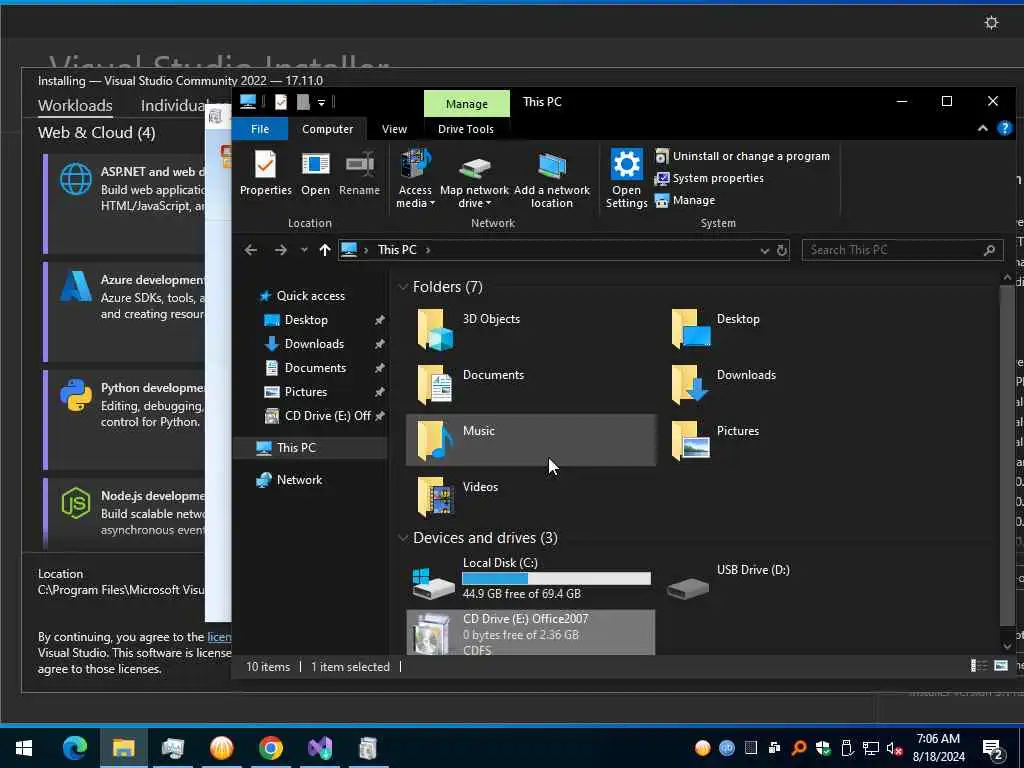Select the Python development workload card
Image resolution: width=1024 pixels, height=768 pixels.
[124, 419]
